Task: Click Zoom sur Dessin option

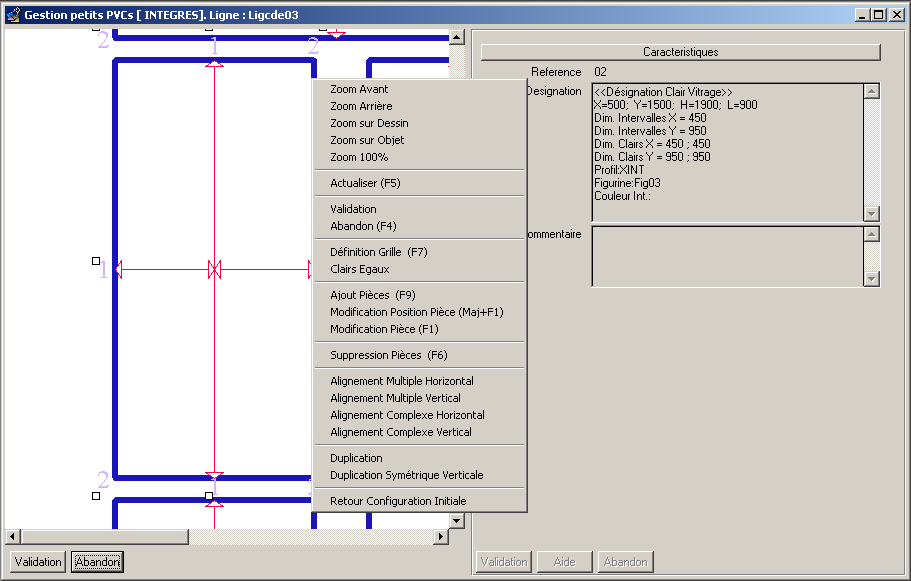Action: pyautogui.click(x=369, y=123)
